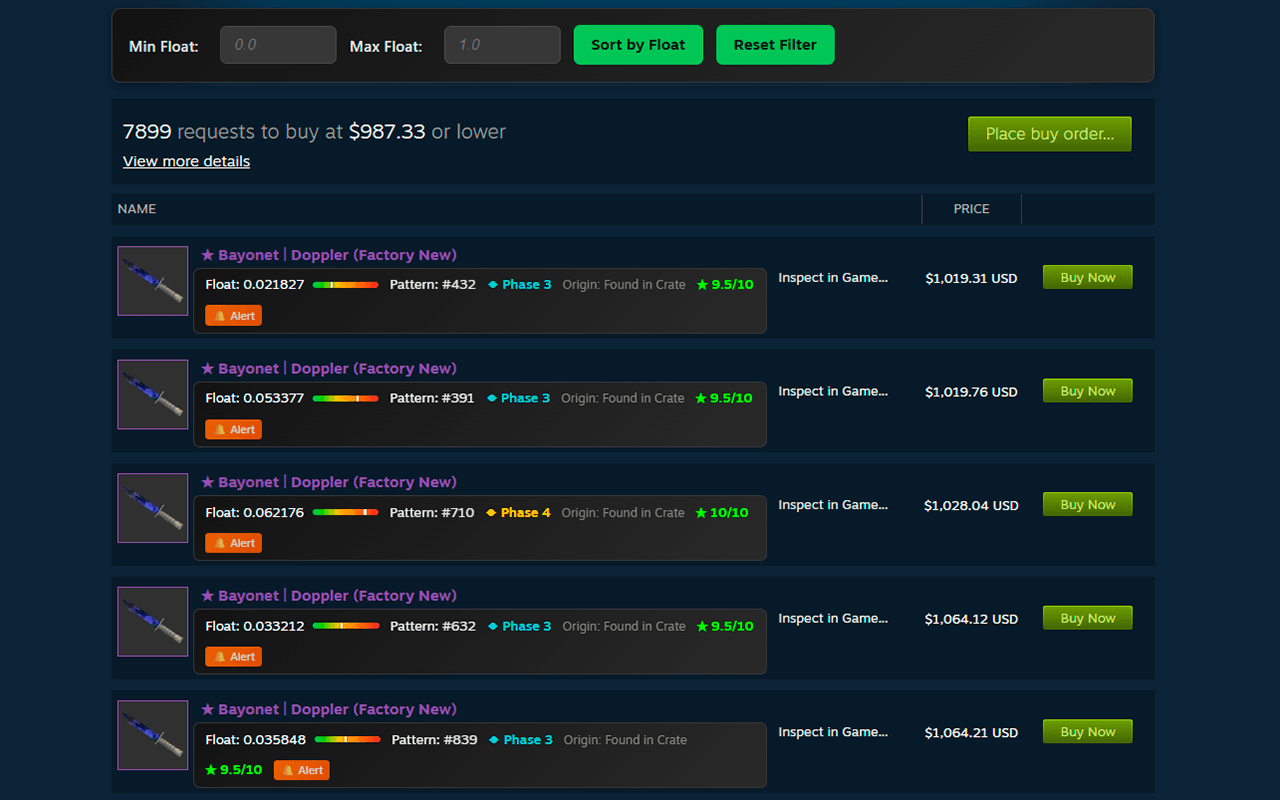The image size is (1280, 800).
Task: Click the Sort by Float button
Action: pyautogui.click(x=638, y=44)
